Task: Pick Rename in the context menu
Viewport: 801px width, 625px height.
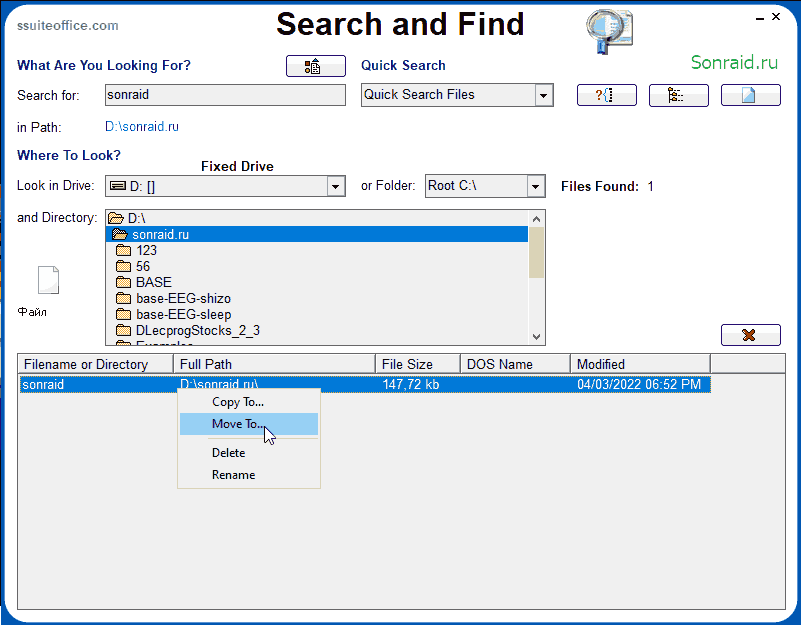Action: [x=249, y=475]
